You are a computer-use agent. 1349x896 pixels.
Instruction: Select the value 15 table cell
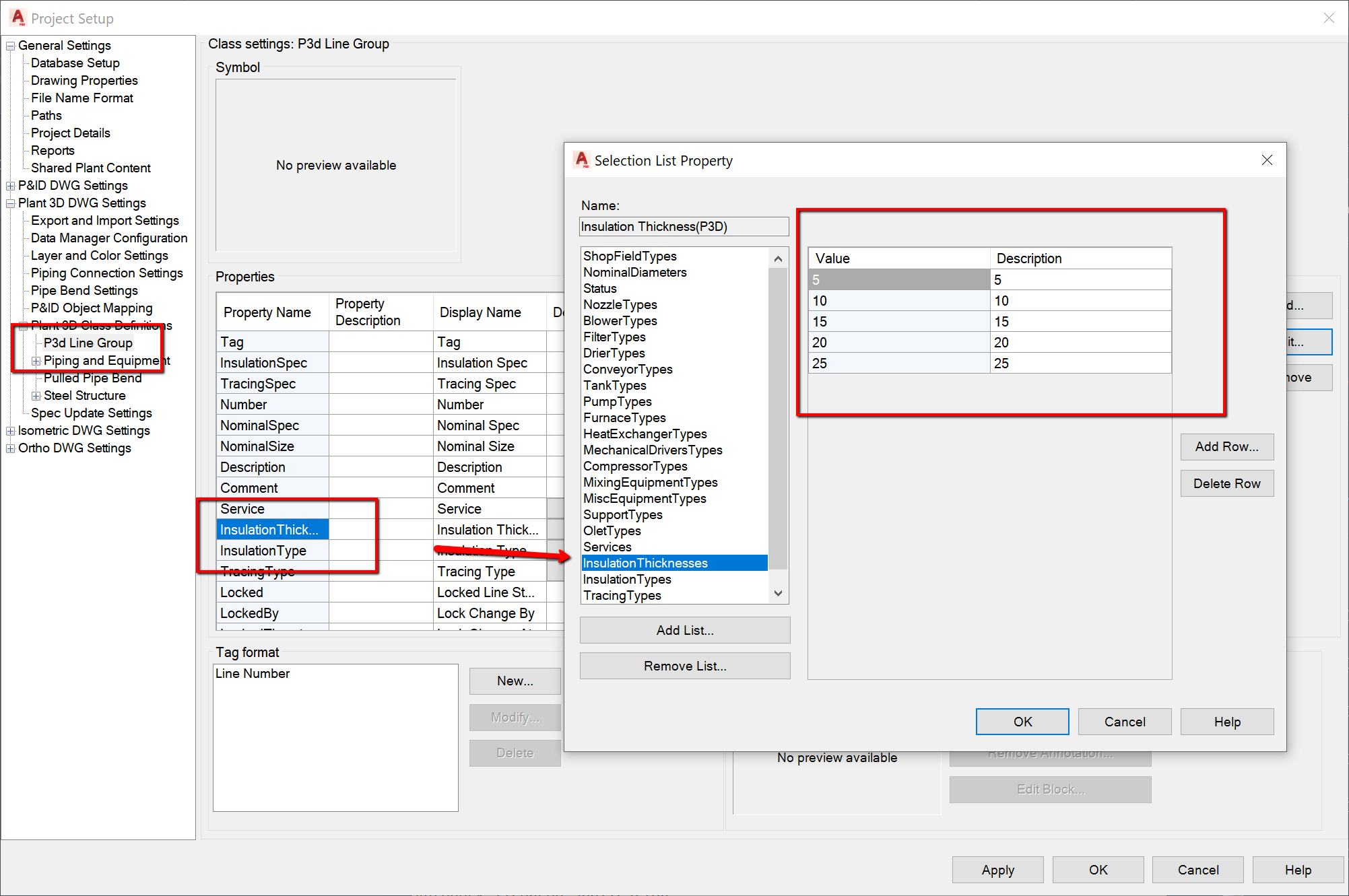click(898, 322)
